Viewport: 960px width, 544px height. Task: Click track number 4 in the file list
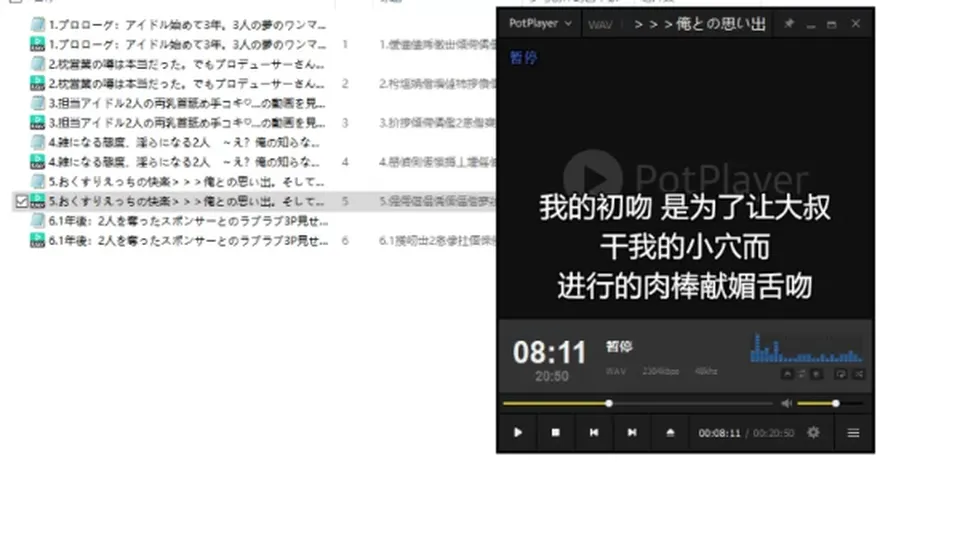pyautogui.click(x=345, y=162)
